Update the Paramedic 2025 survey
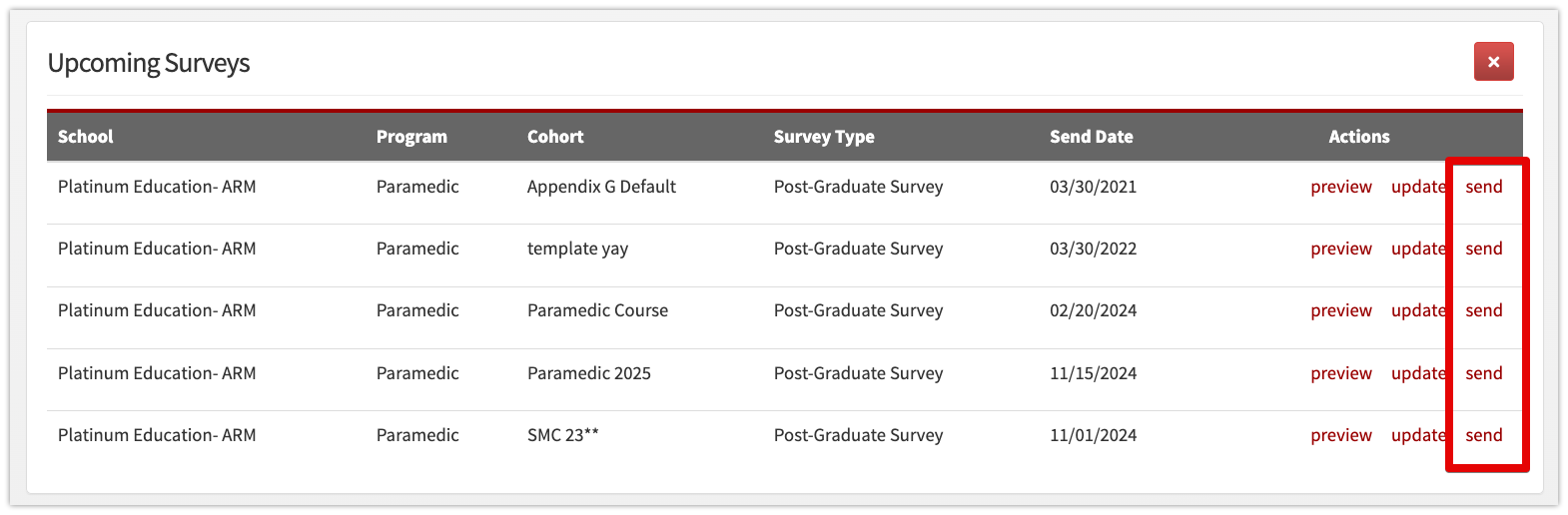The image size is (1568, 515). (x=1418, y=373)
